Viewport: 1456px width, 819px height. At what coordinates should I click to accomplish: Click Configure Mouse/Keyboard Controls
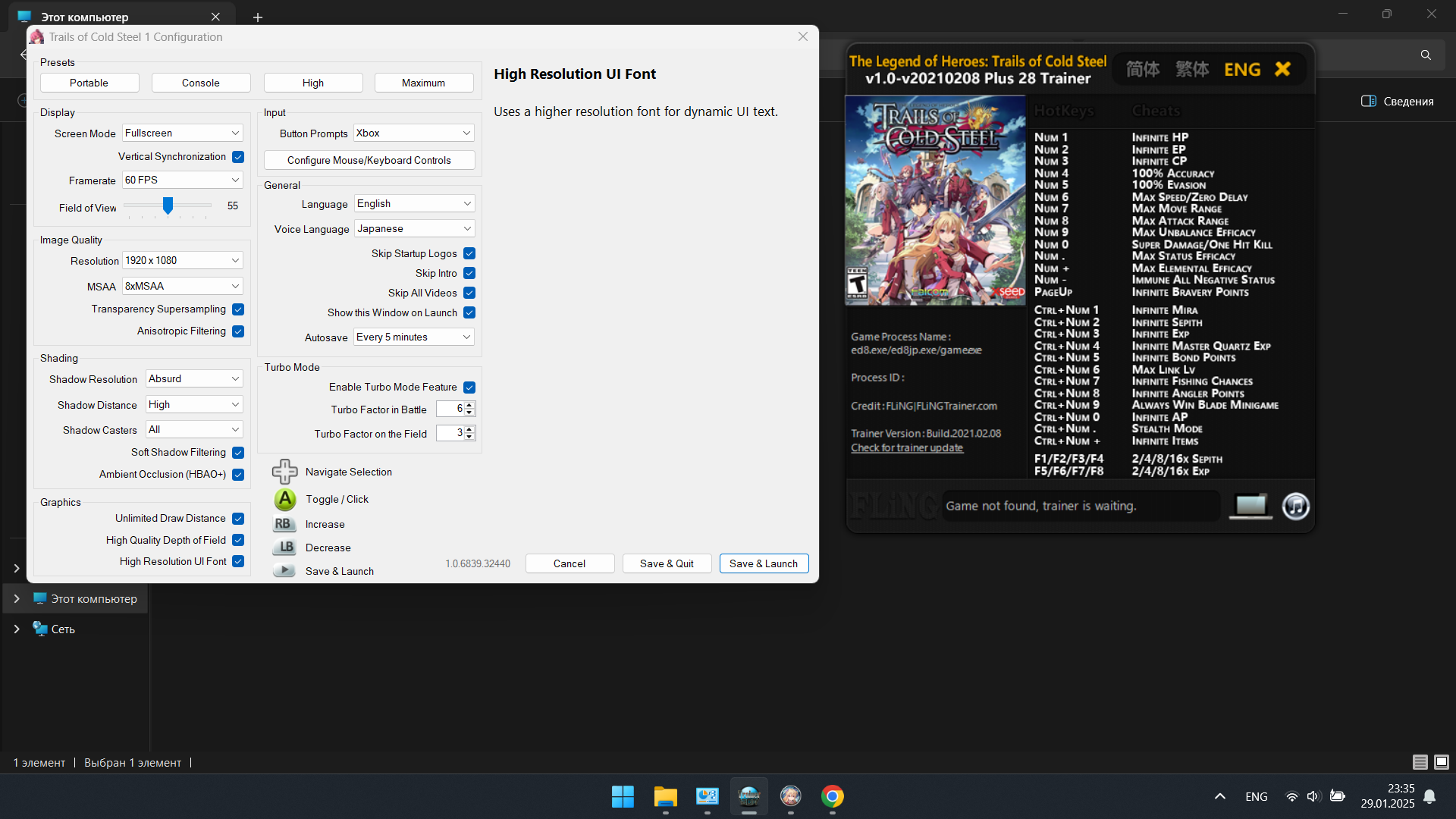369,160
